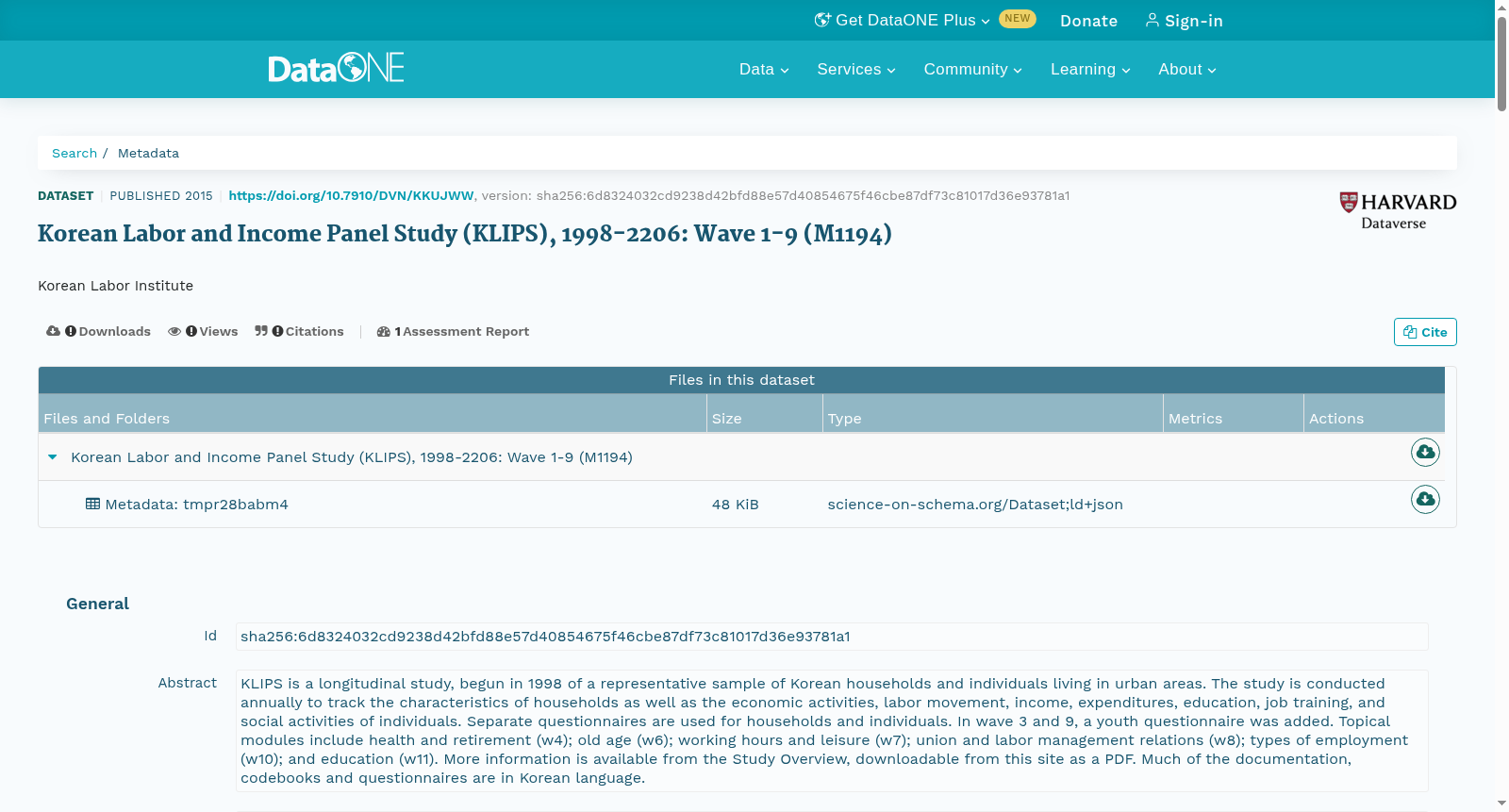Viewport: 1509px width, 812px height.
Task: Click the Citations quote icon metric
Action: tap(261, 331)
